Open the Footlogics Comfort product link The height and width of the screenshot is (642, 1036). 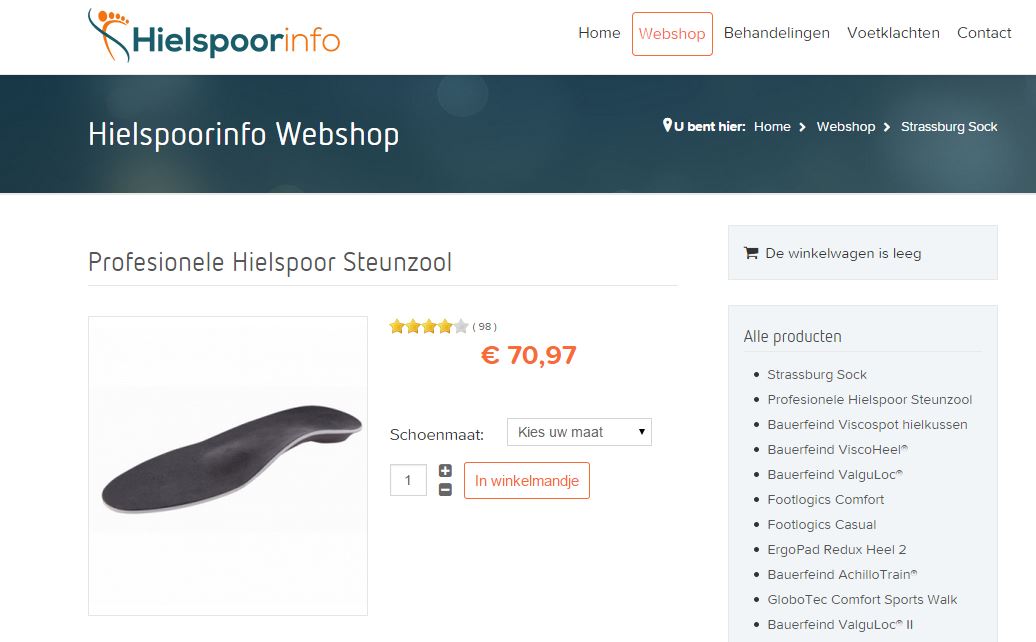pyautogui.click(x=825, y=500)
